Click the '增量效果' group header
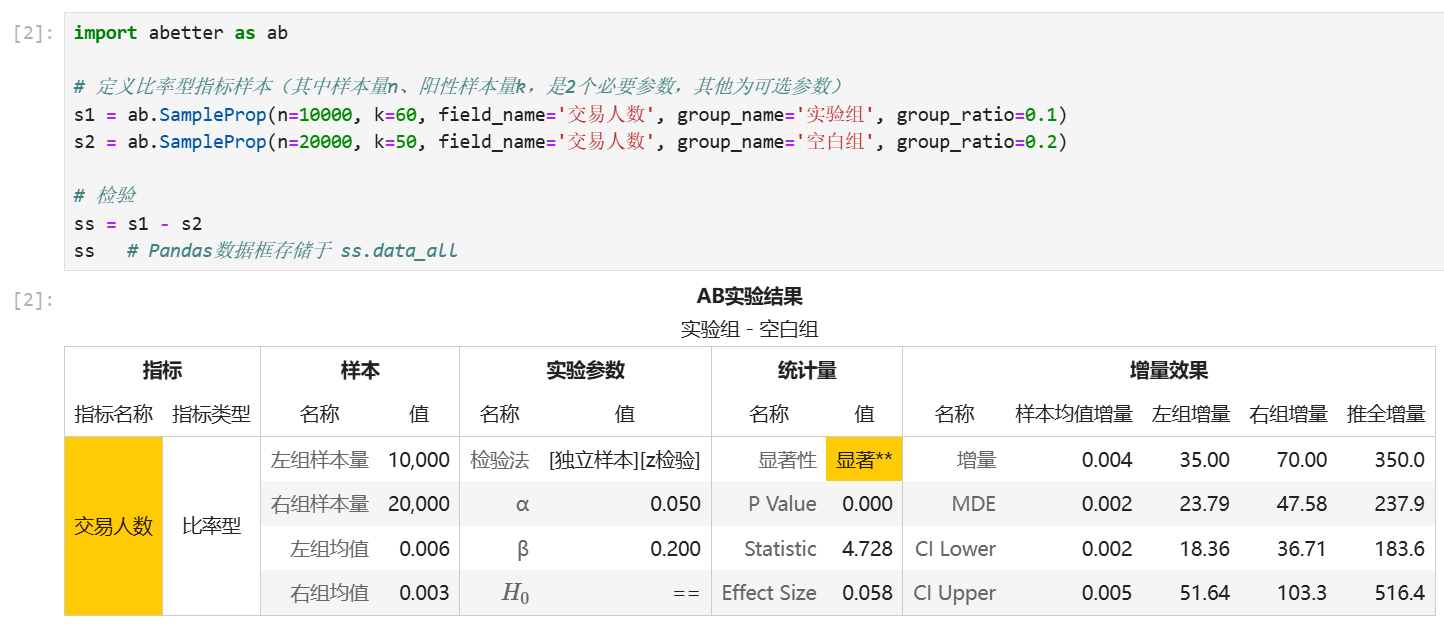Image resolution: width=1444 pixels, height=625 pixels. coord(1168,370)
